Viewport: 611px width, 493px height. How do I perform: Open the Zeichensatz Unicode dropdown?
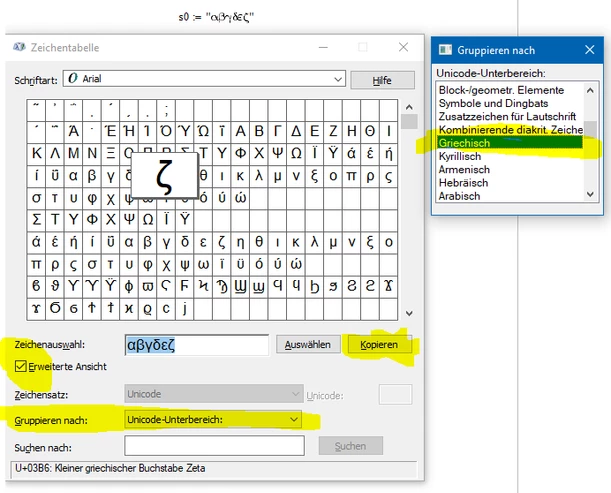214,394
